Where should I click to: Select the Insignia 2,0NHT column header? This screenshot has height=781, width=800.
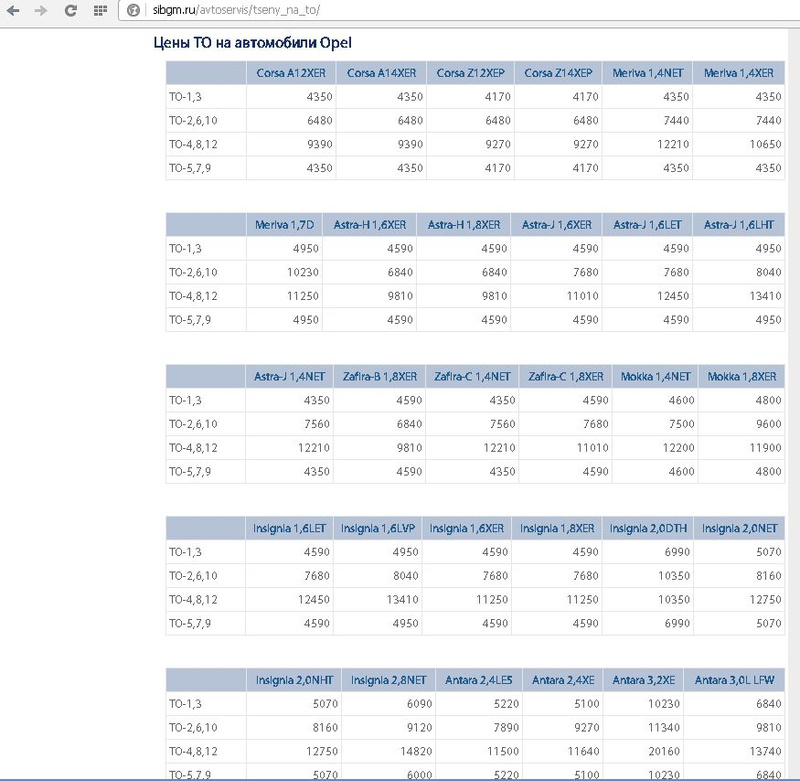tap(294, 680)
